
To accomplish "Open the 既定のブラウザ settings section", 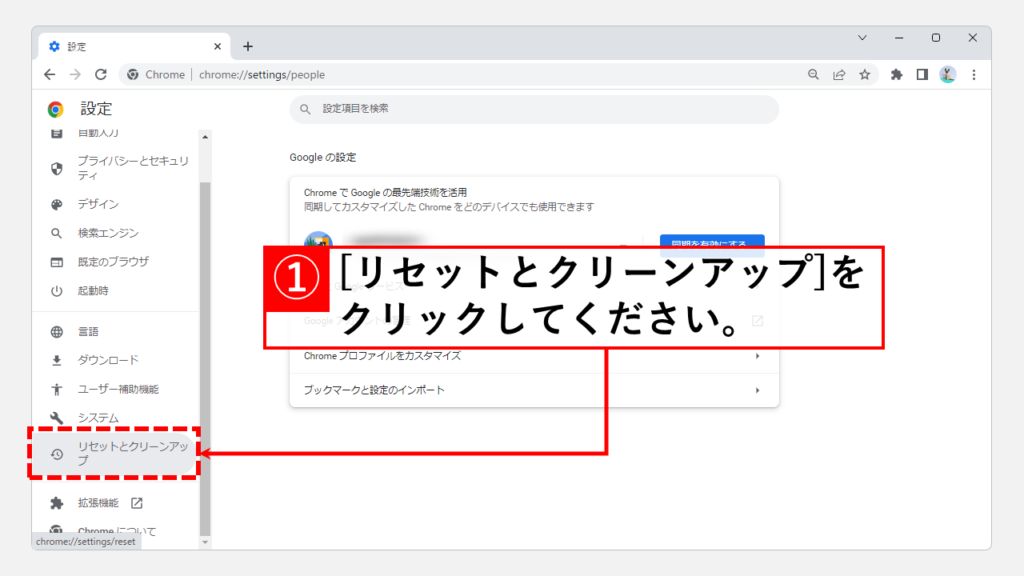I will pos(116,262).
